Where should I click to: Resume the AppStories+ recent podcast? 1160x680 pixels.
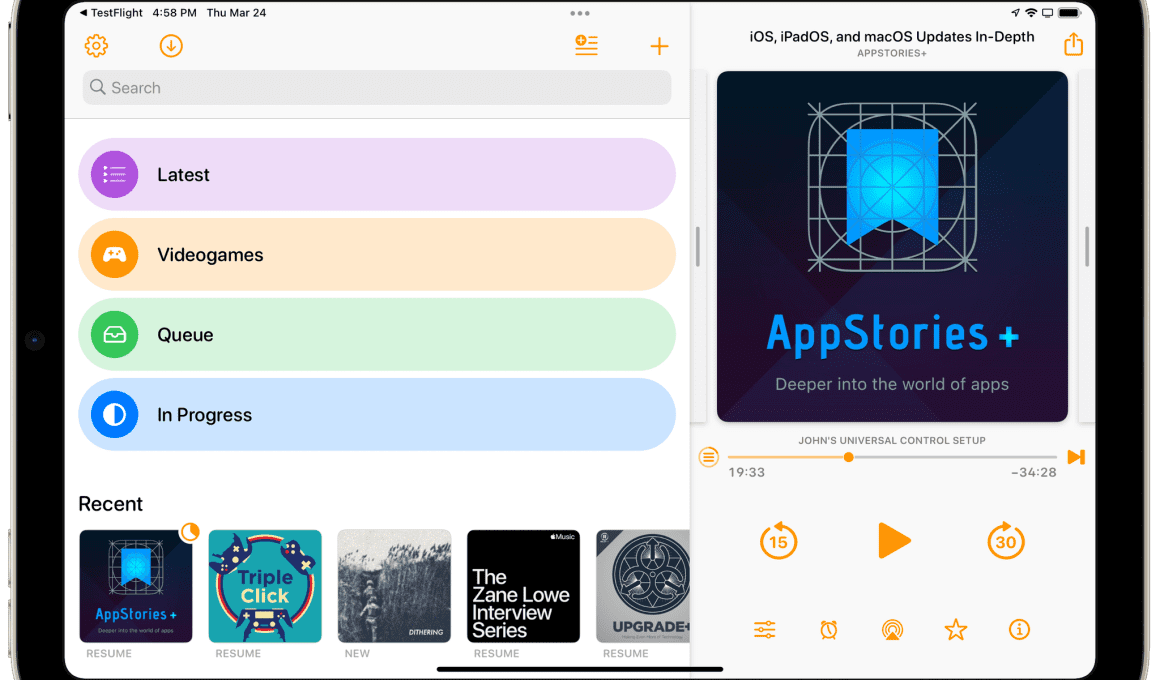point(136,586)
